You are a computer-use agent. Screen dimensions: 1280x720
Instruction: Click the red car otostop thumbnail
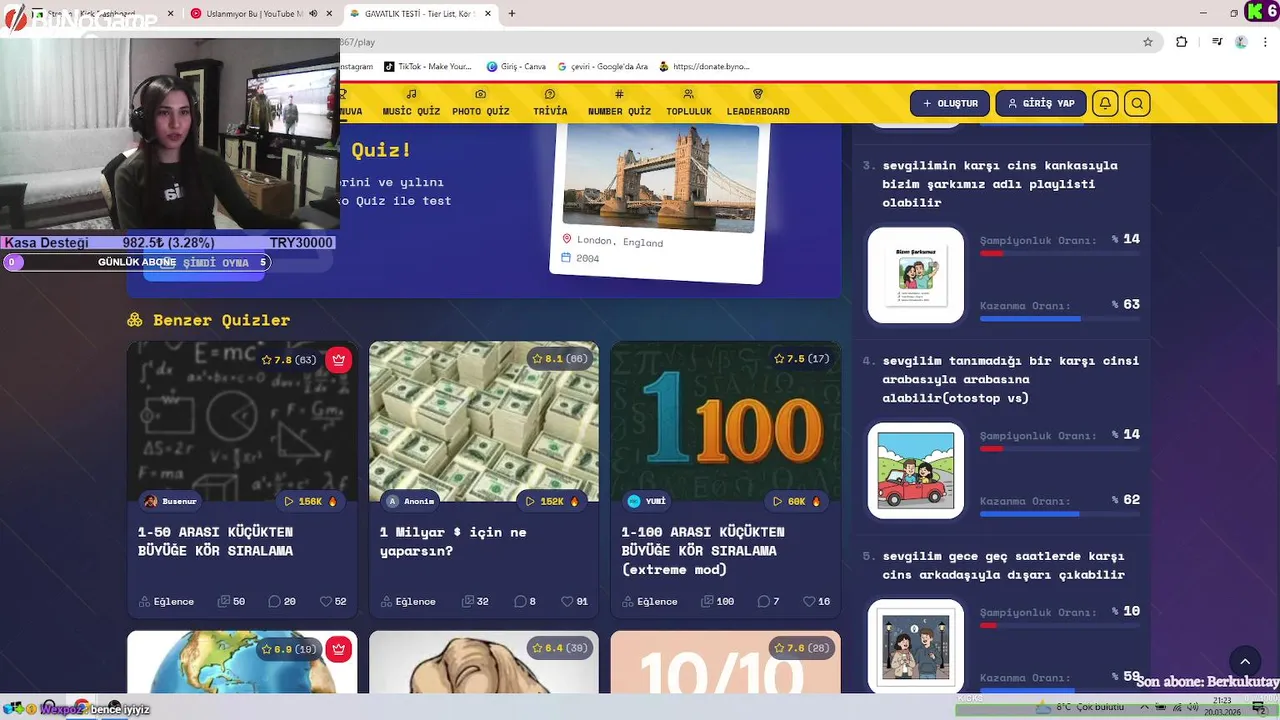(916, 471)
